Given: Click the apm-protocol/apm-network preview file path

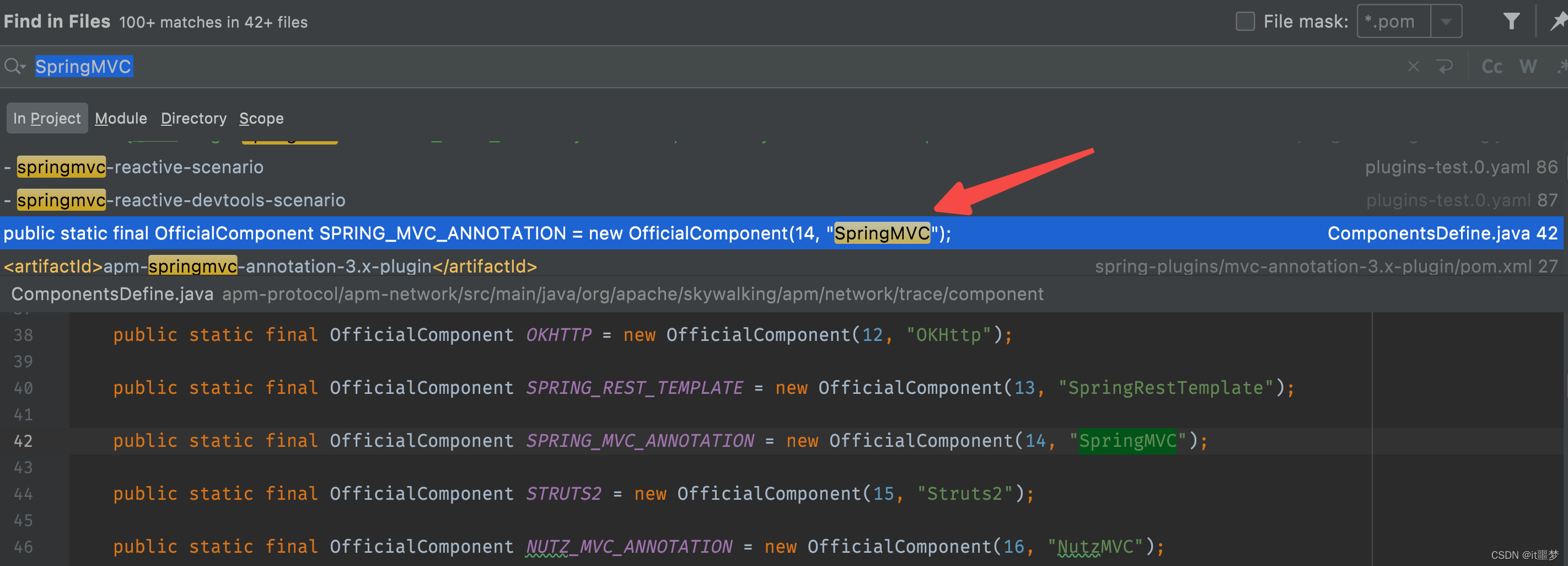Looking at the screenshot, I should coord(632,294).
